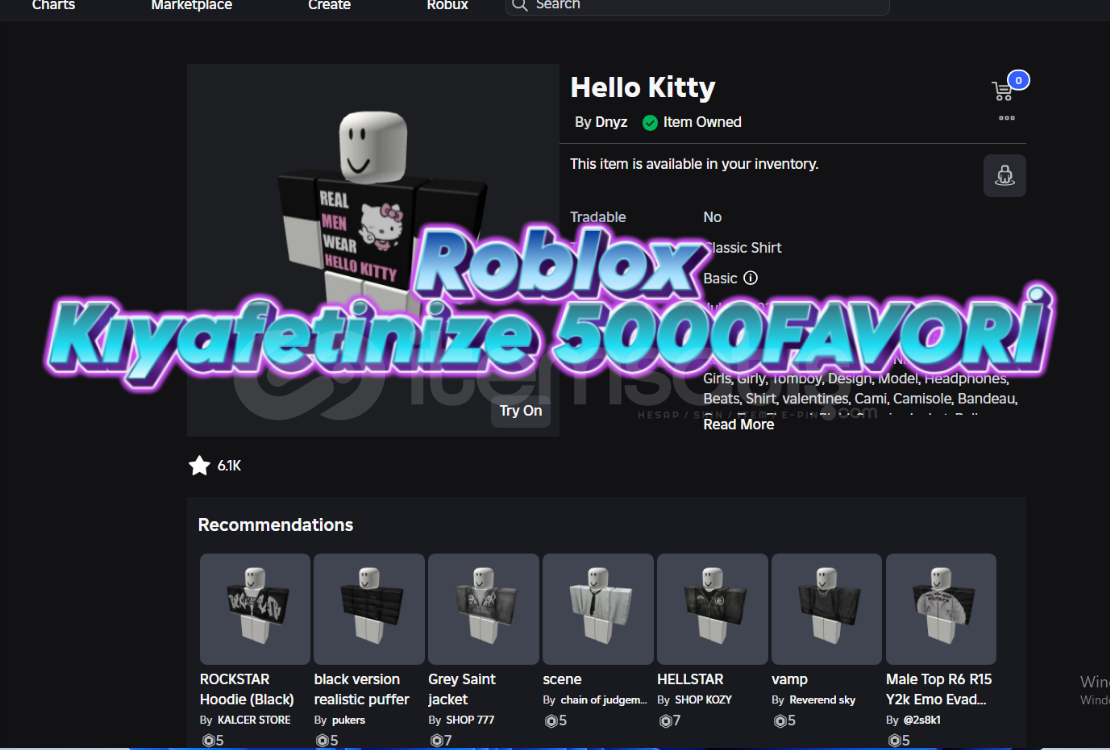Click black version realistic puffer title
1110x750 pixels.
(362, 689)
